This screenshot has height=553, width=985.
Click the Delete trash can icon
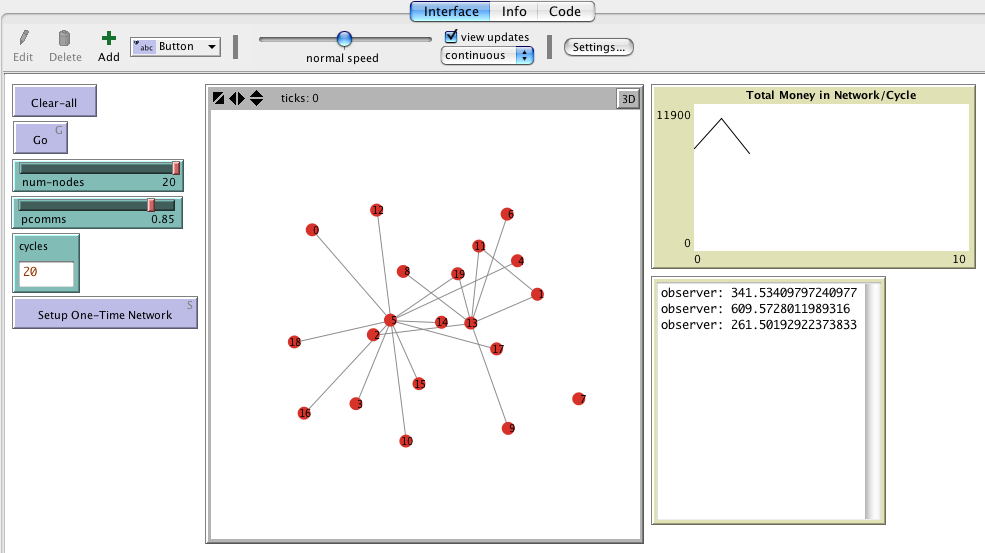pyautogui.click(x=65, y=39)
